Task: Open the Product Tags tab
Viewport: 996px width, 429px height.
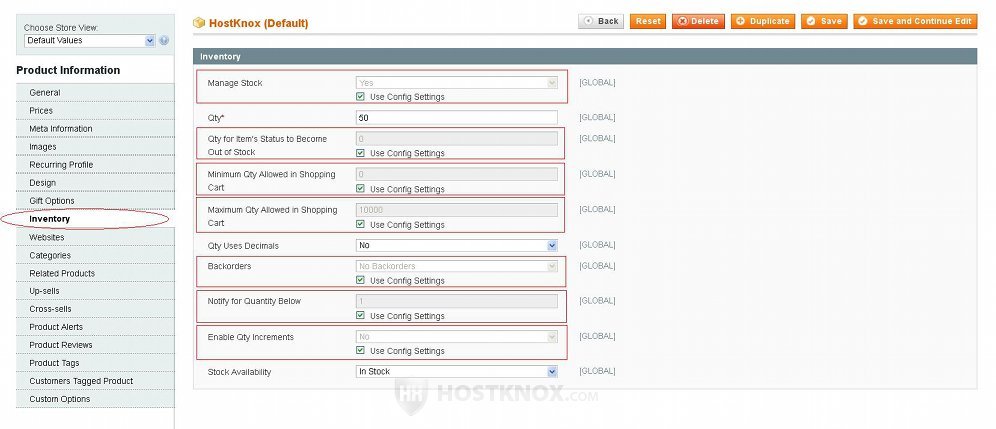Action: [95, 363]
